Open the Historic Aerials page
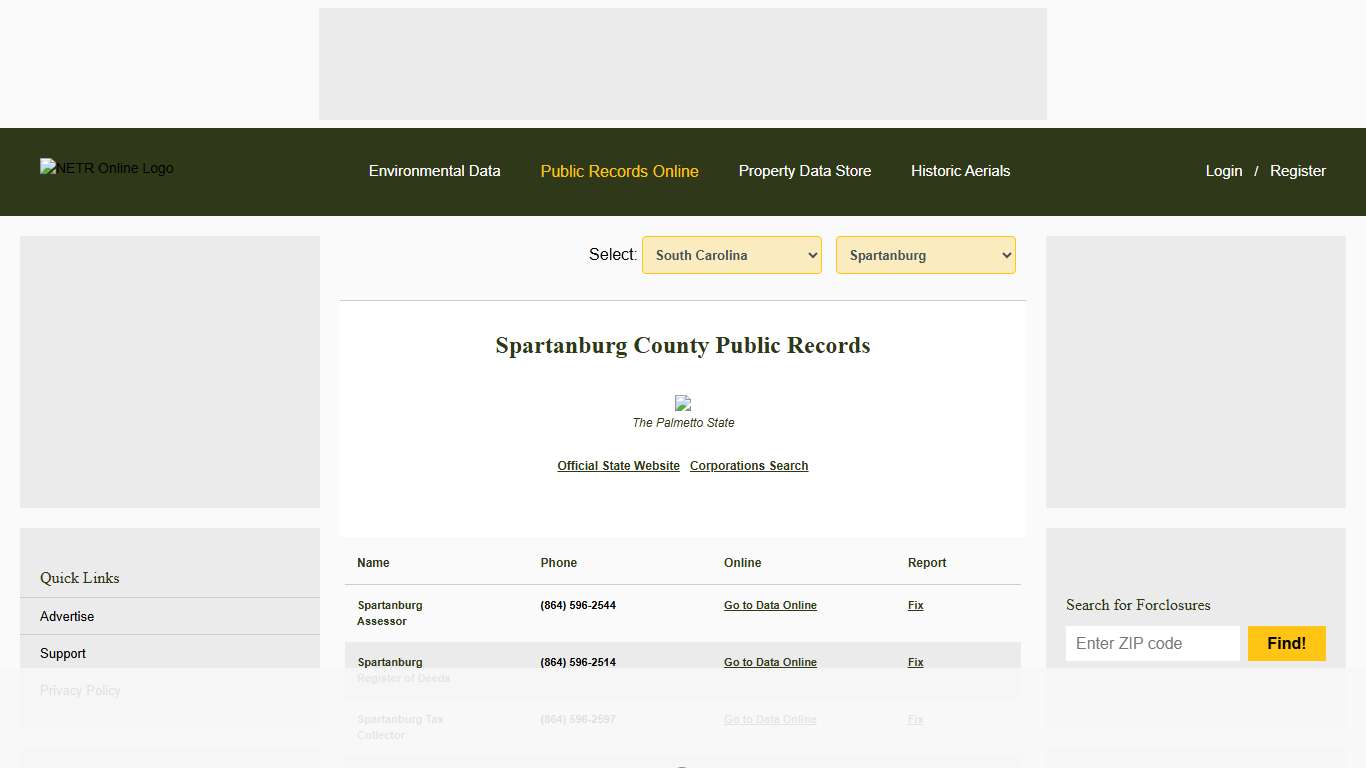The width and height of the screenshot is (1366, 768). coord(960,171)
